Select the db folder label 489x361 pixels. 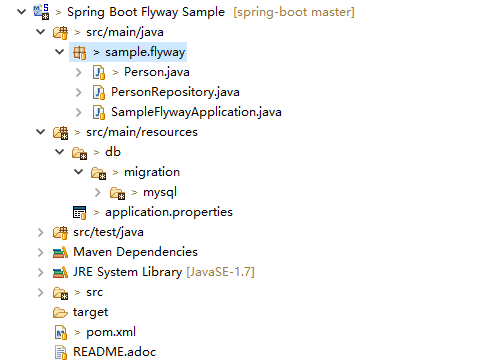point(113,152)
